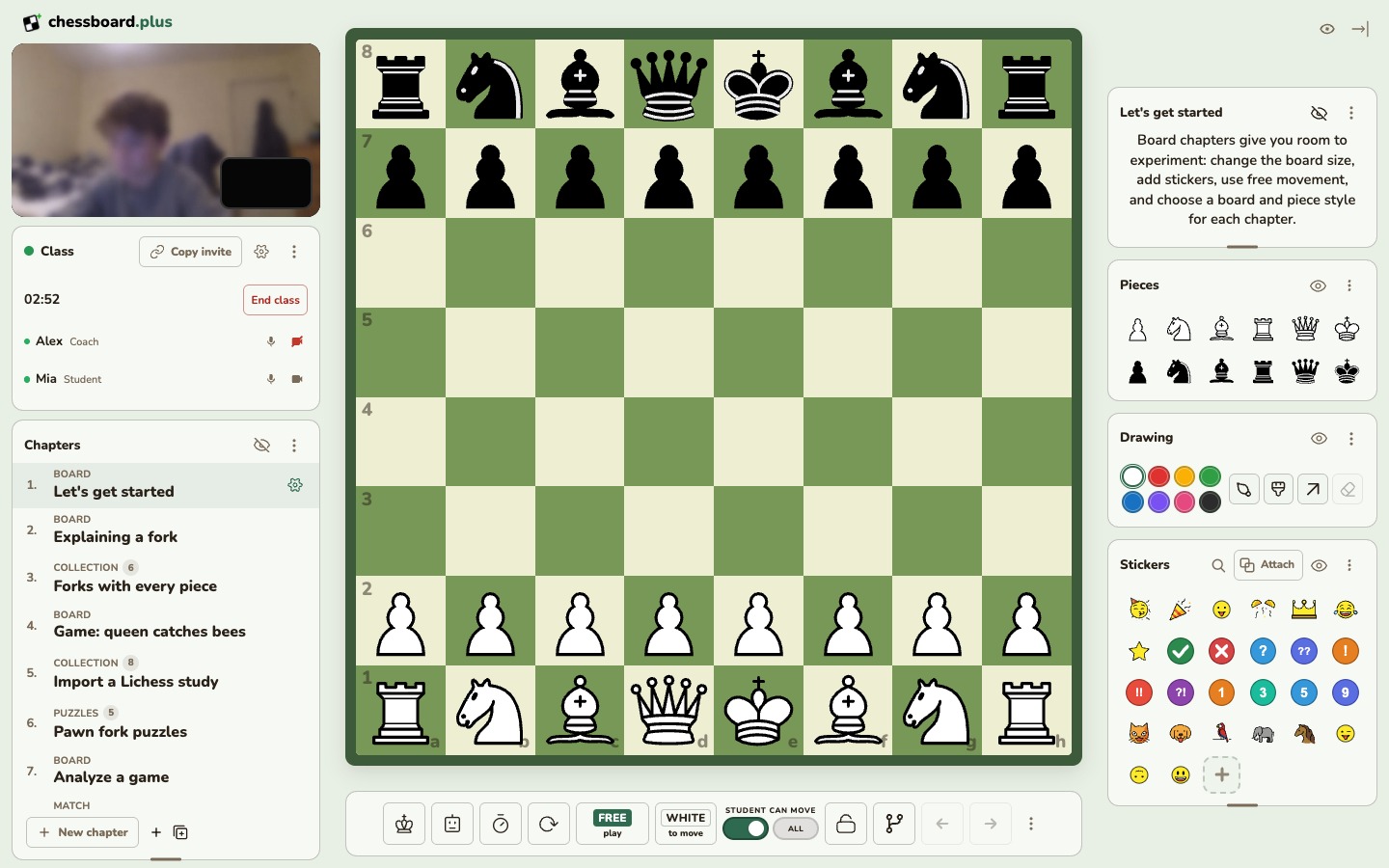Screen dimensions: 1389x868
Task: Open bottom toolbar three-dot overflow menu
Action: click(1031, 824)
